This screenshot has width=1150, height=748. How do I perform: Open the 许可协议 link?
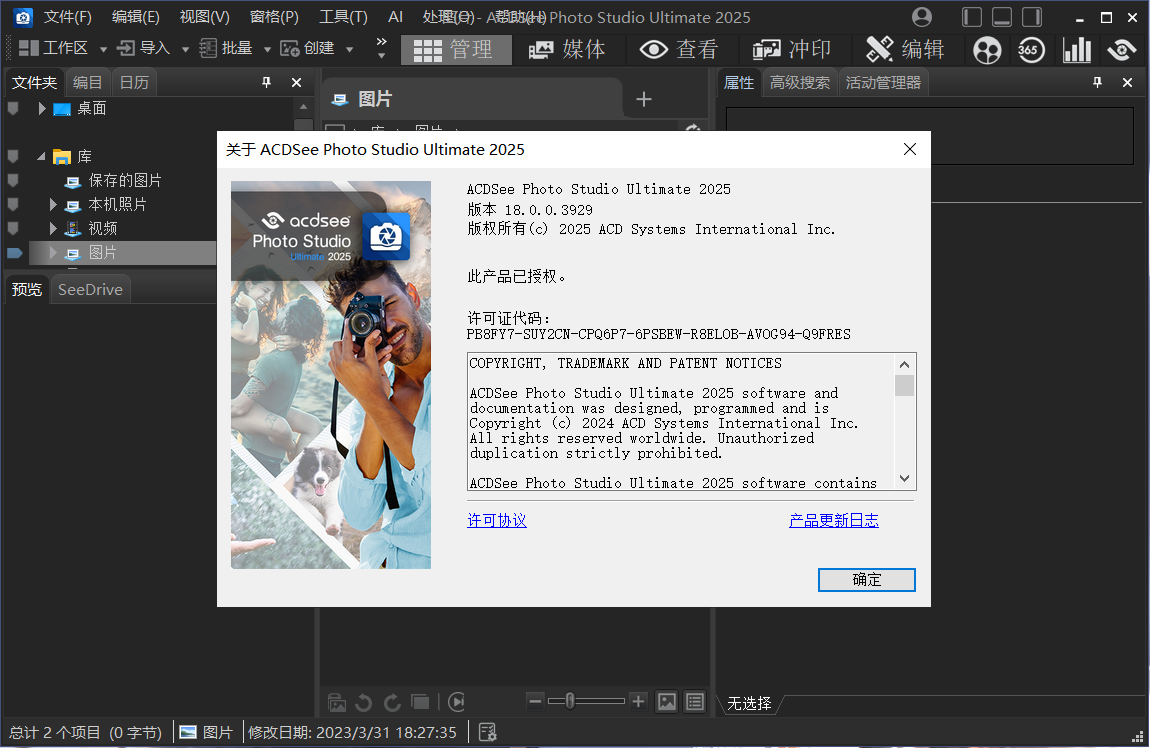click(497, 521)
